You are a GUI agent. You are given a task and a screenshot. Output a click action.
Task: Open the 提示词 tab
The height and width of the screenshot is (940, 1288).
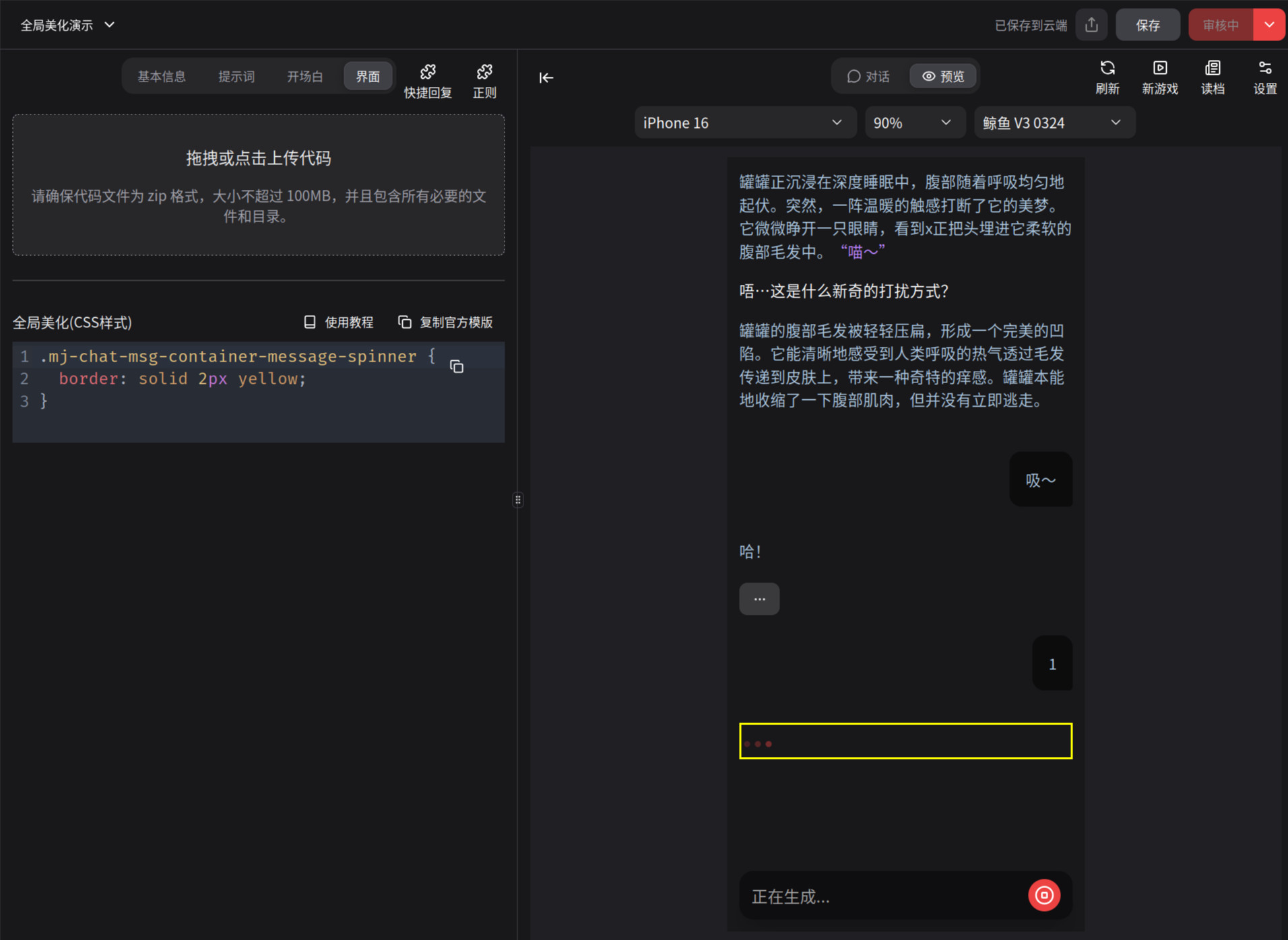point(236,76)
